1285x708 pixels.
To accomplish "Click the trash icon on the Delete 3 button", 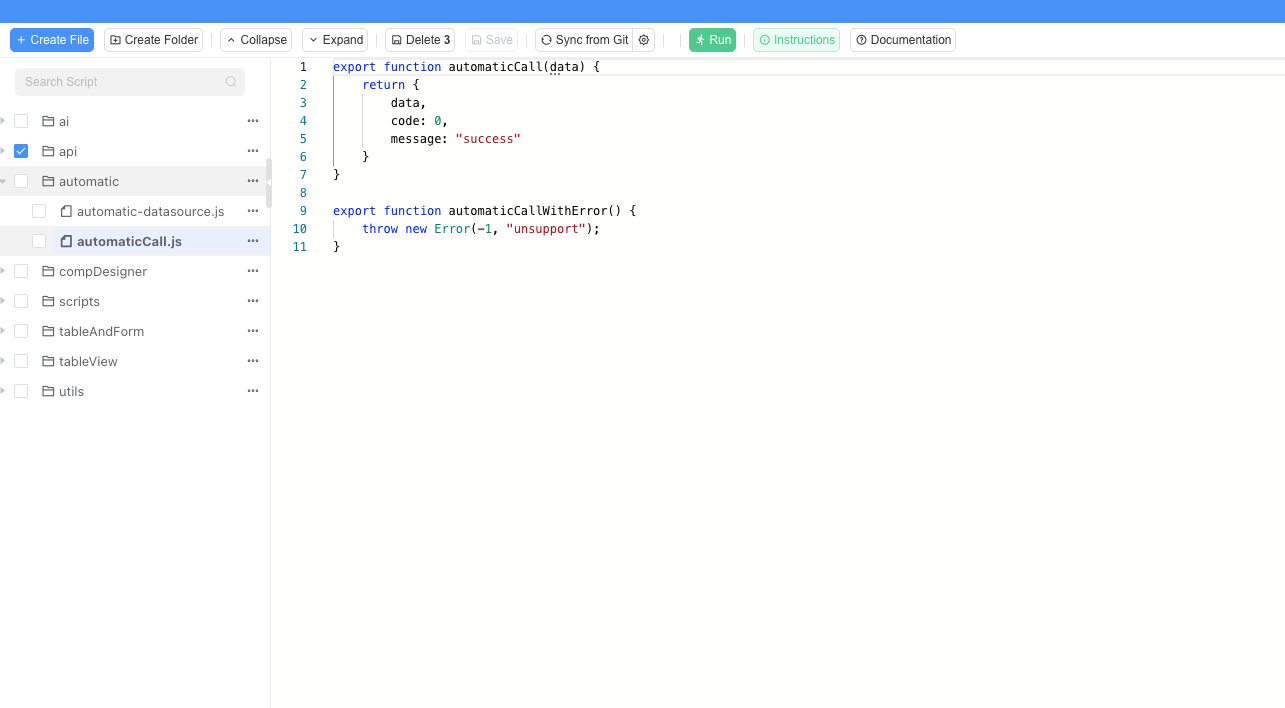I will pyautogui.click(x=396, y=40).
